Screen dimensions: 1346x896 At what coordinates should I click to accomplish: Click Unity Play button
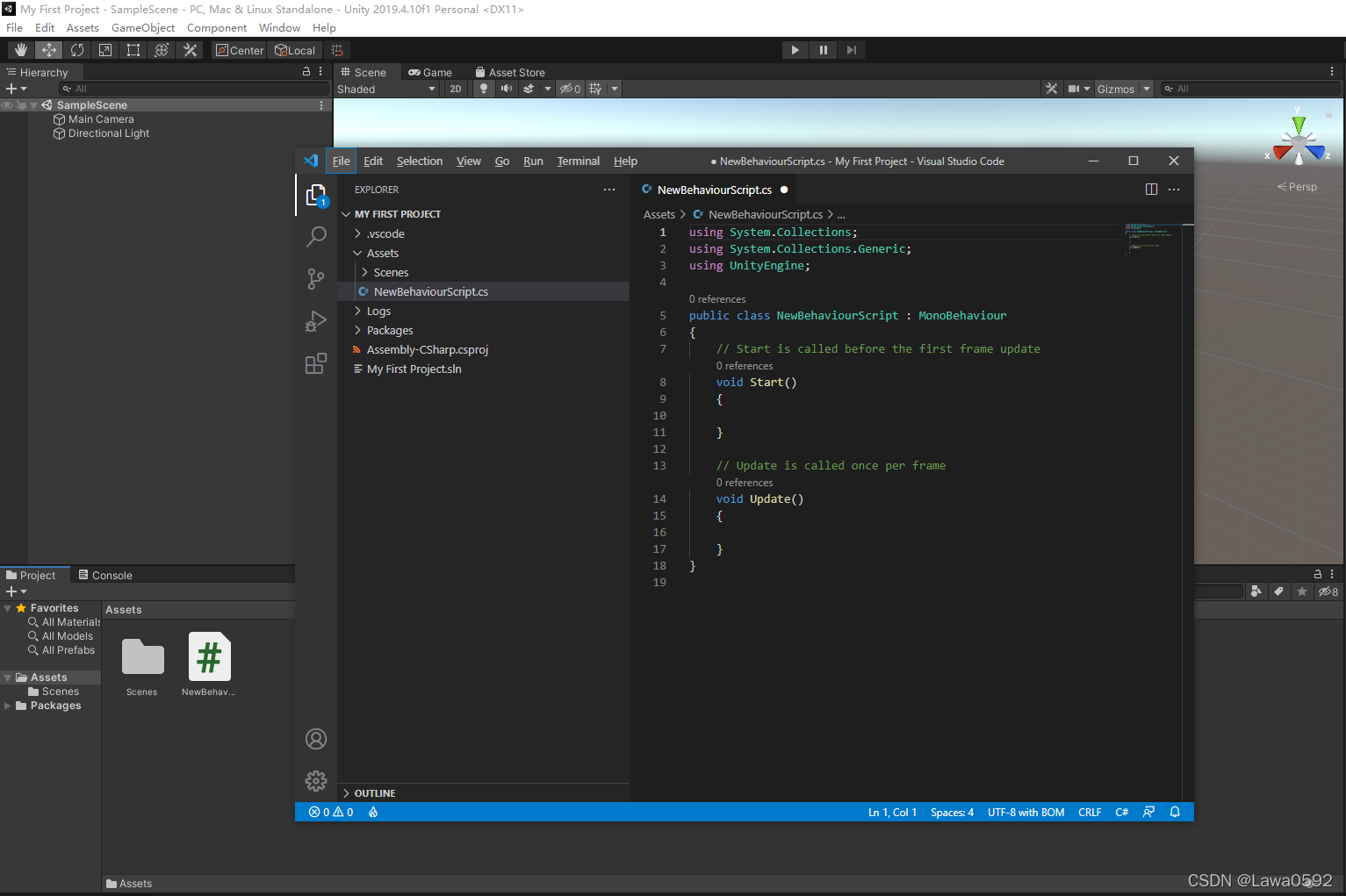[x=795, y=50]
